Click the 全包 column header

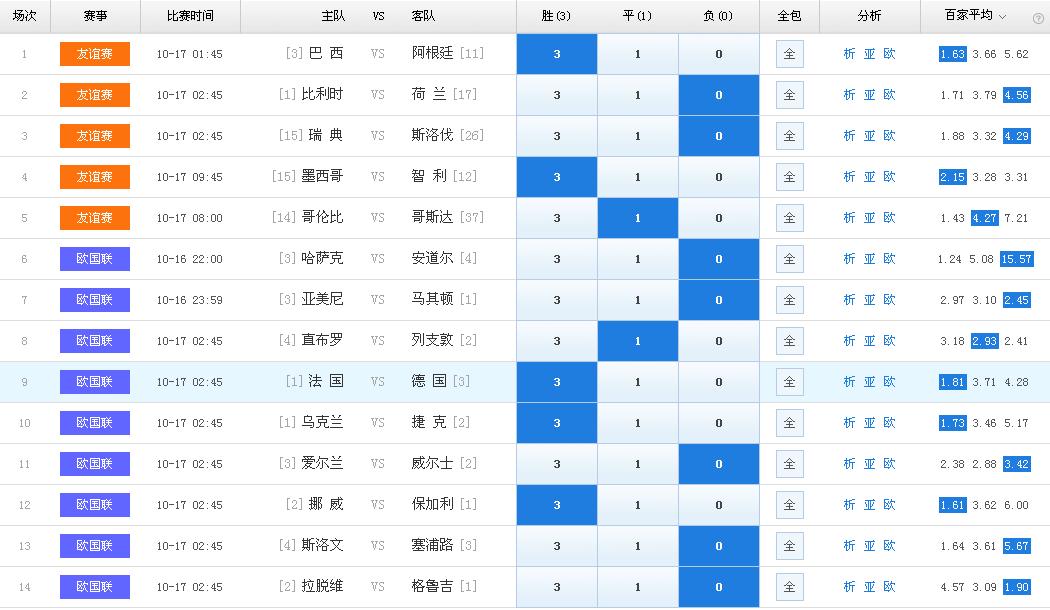pos(789,17)
